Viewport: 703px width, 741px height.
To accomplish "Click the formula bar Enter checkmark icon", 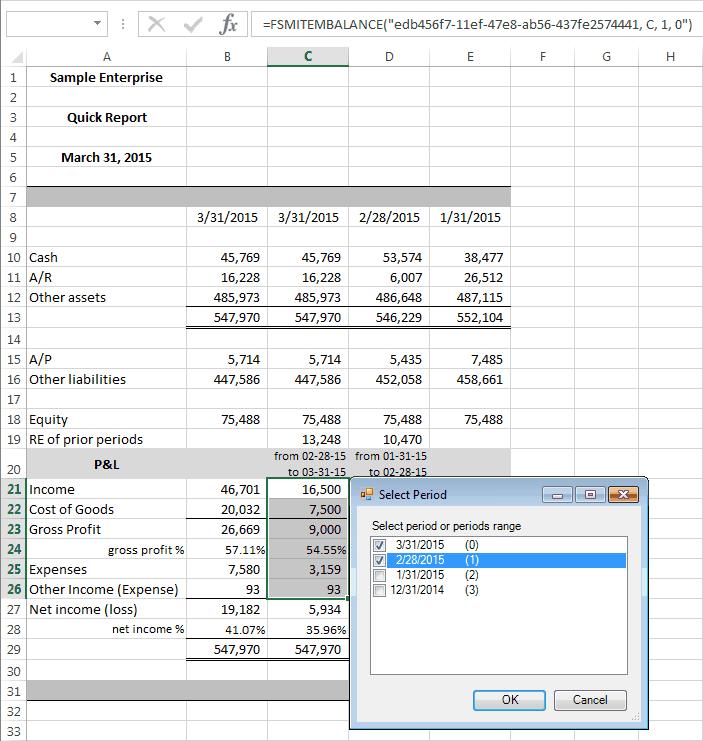I will 192,24.
